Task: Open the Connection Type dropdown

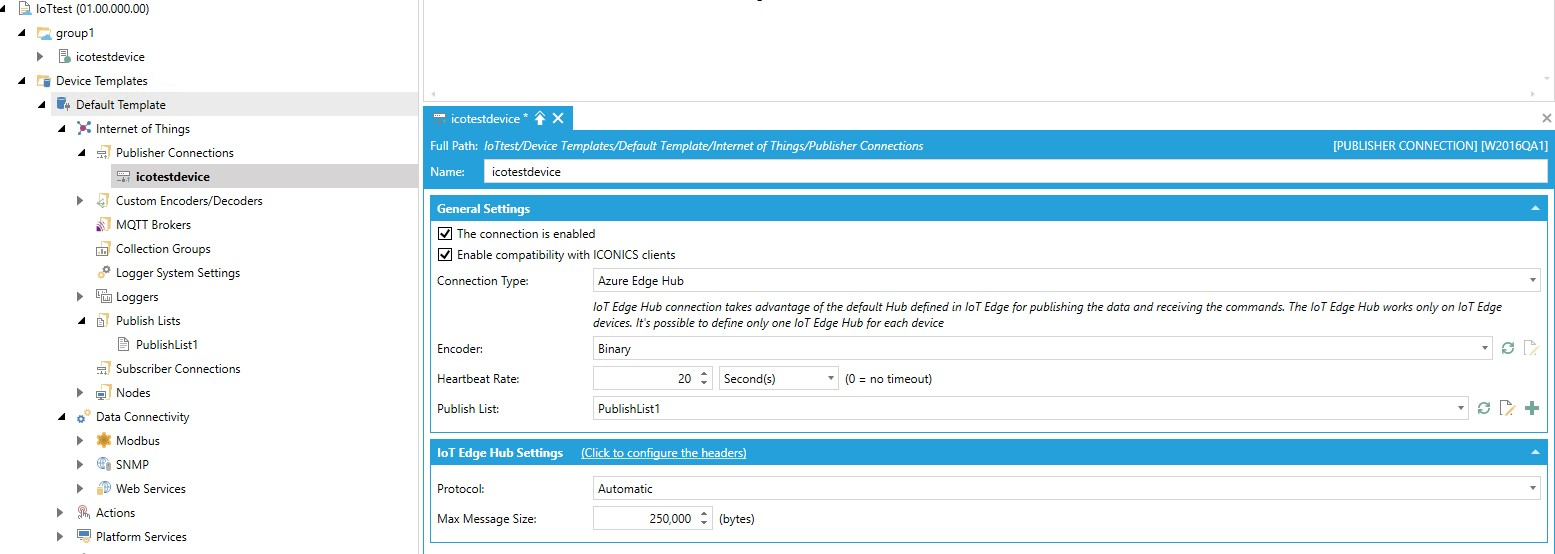Action: [x=1066, y=281]
